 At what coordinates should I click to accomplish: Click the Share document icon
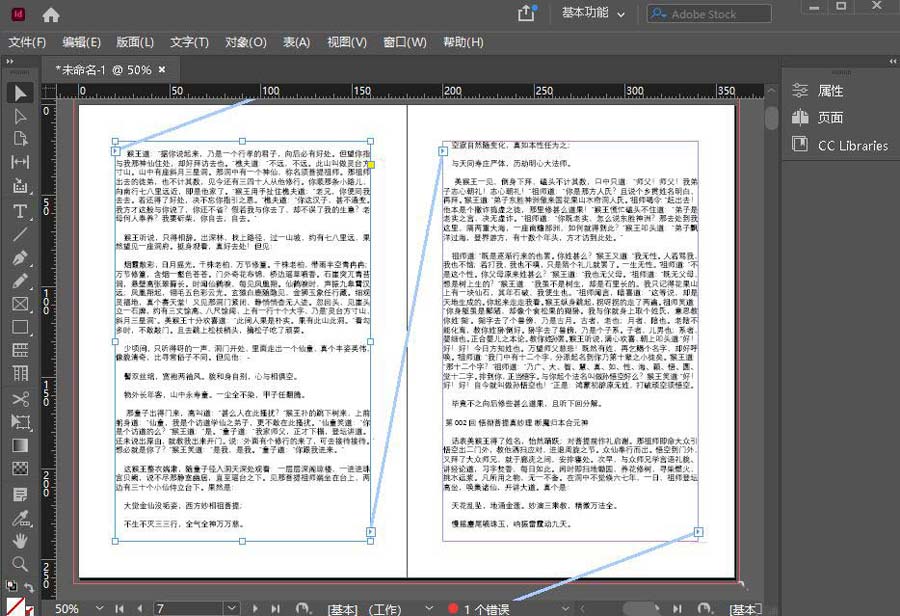pos(526,13)
